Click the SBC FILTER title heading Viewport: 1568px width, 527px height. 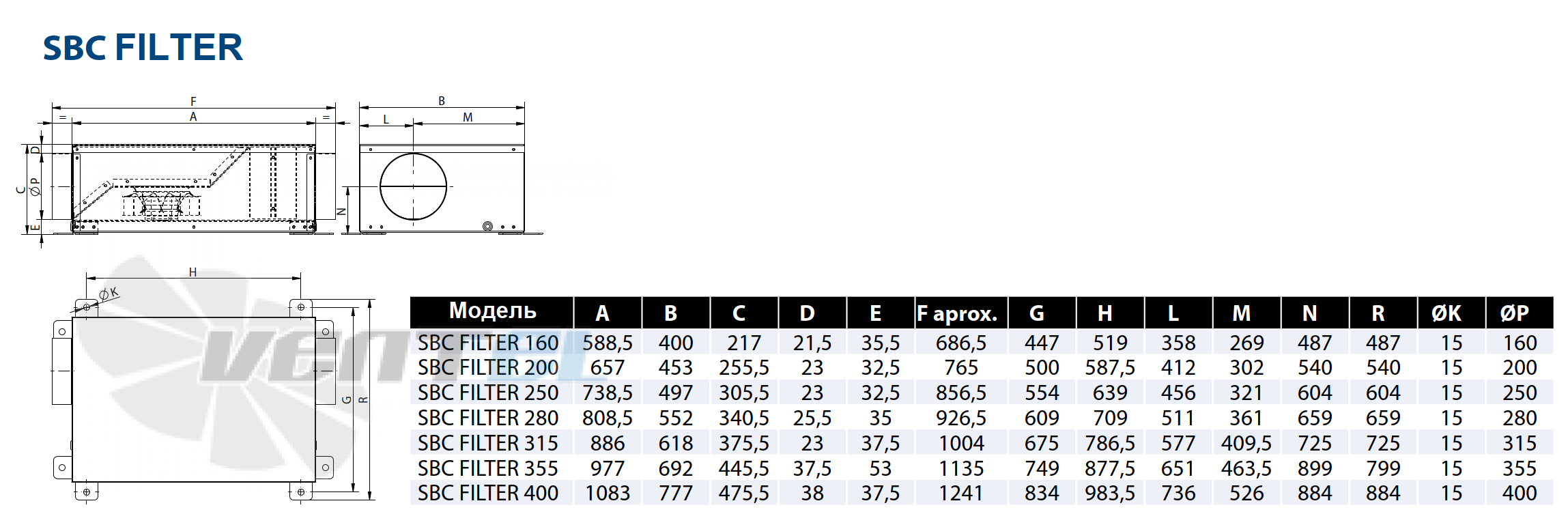click(143, 48)
